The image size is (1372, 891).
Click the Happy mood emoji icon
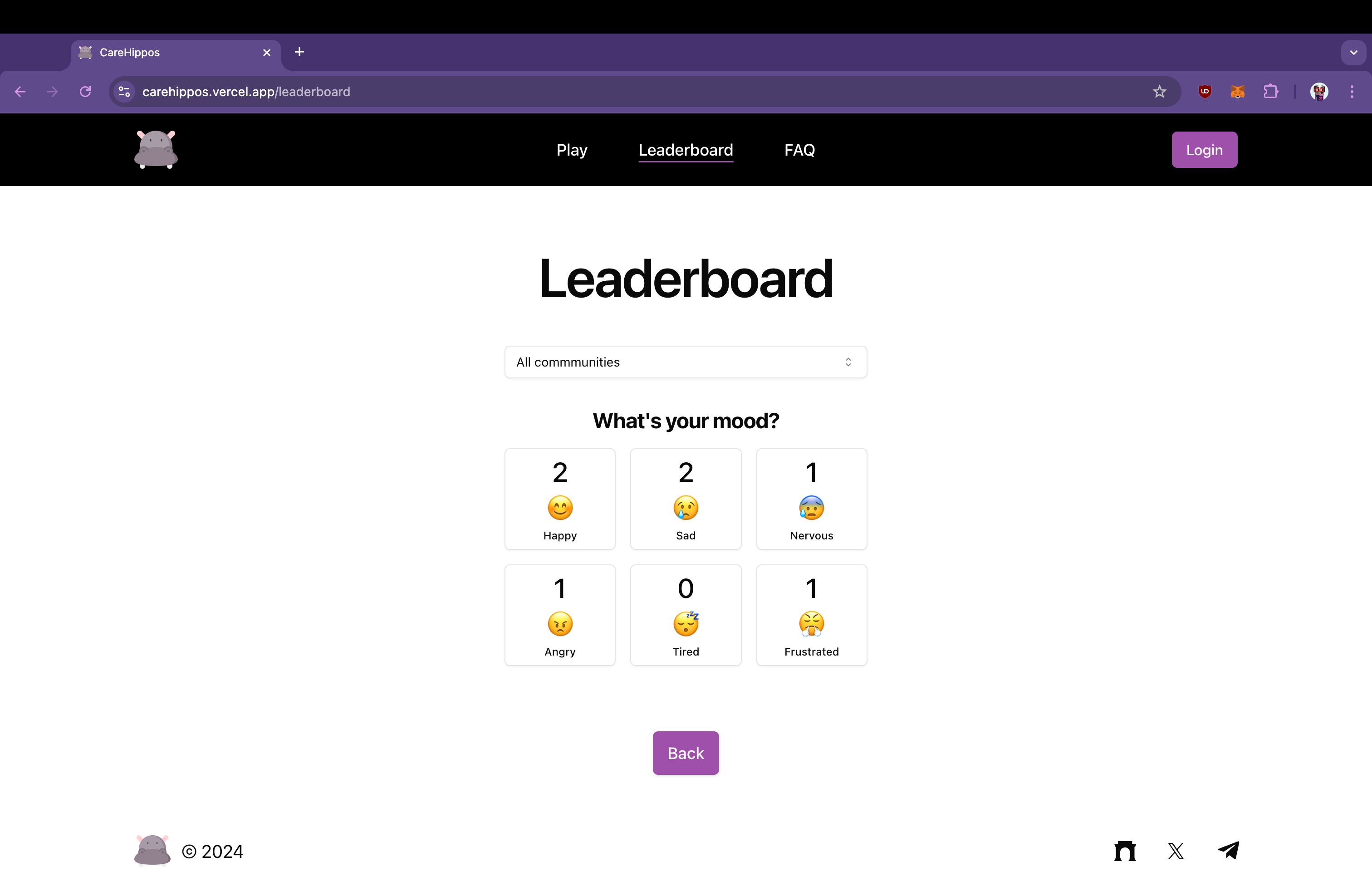[x=559, y=508]
